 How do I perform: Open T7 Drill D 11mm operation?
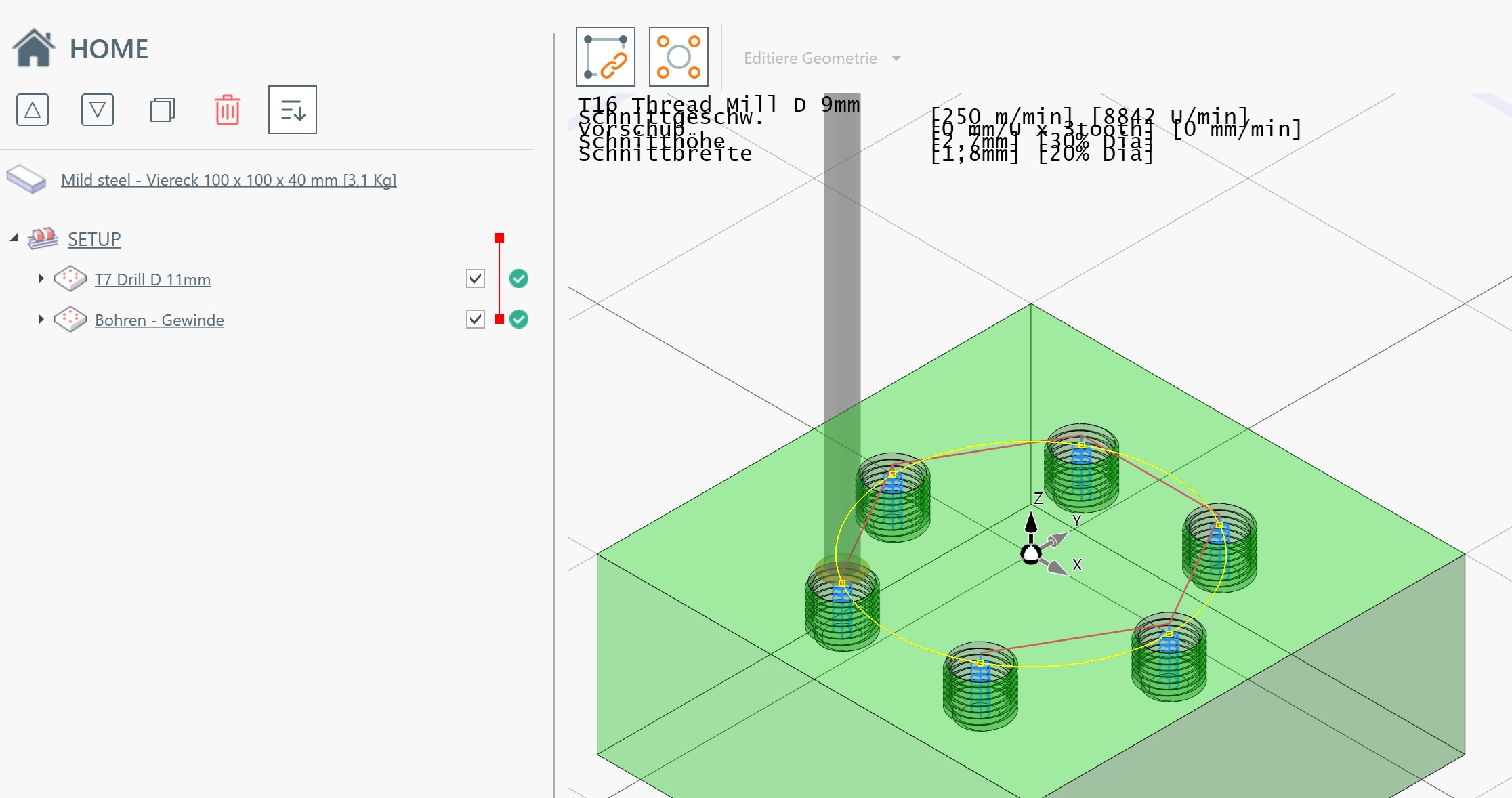[x=153, y=280]
